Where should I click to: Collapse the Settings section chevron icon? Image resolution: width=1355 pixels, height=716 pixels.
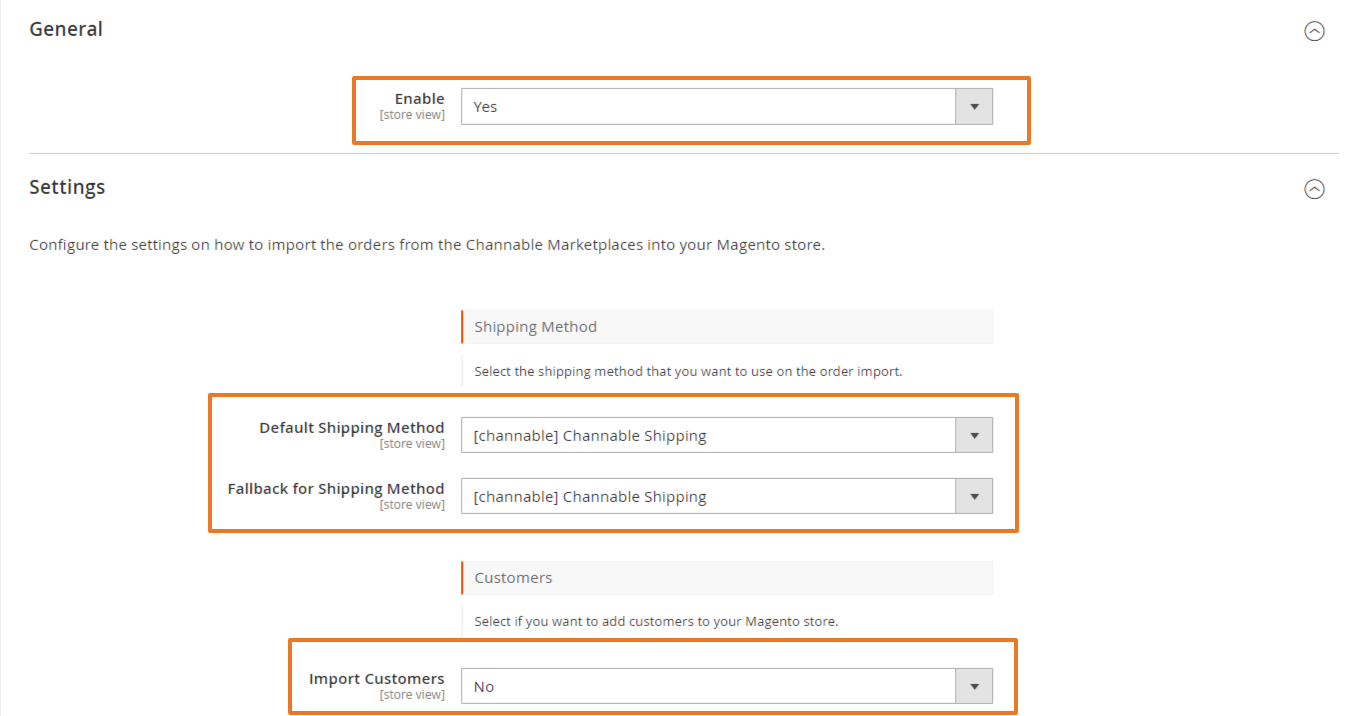pyautogui.click(x=1315, y=189)
